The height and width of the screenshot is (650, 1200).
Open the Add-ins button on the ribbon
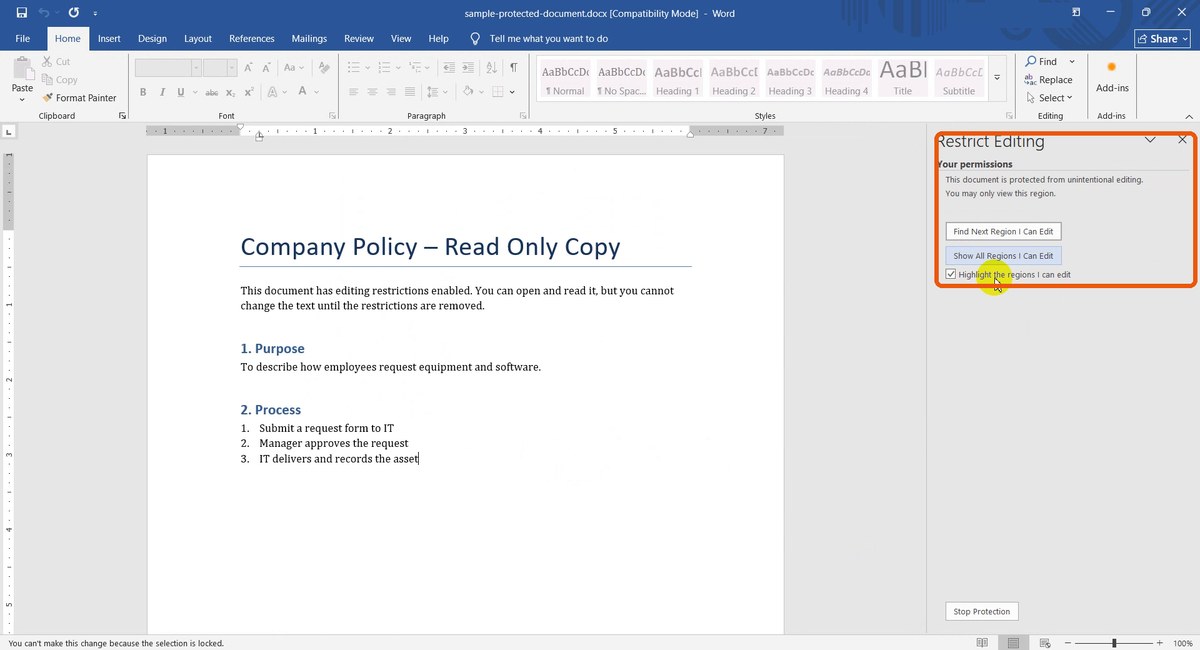click(1112, 78)
